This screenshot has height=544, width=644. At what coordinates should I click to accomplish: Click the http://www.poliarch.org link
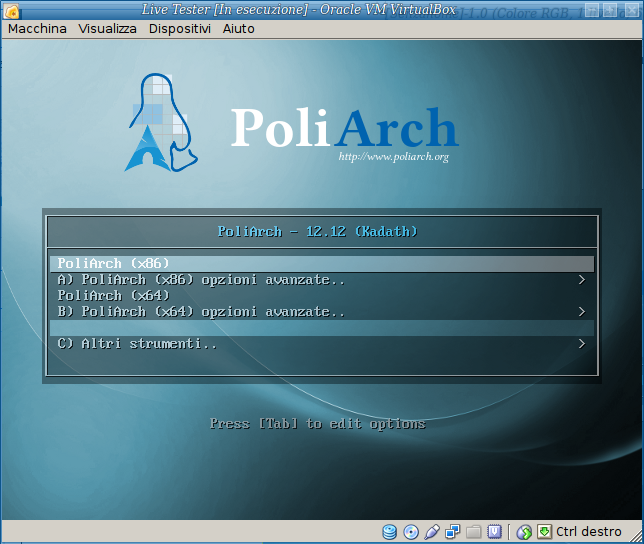coord(393,157)
